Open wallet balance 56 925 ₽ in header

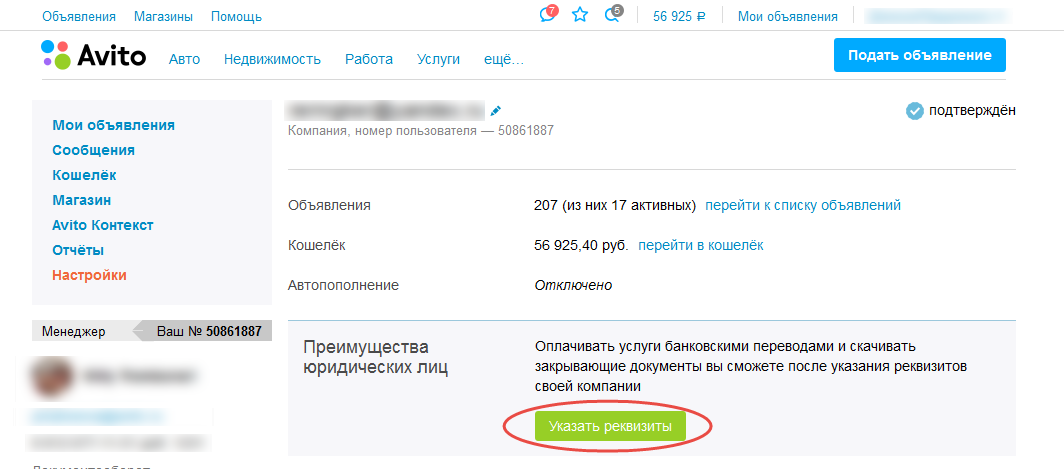(679, 16)
